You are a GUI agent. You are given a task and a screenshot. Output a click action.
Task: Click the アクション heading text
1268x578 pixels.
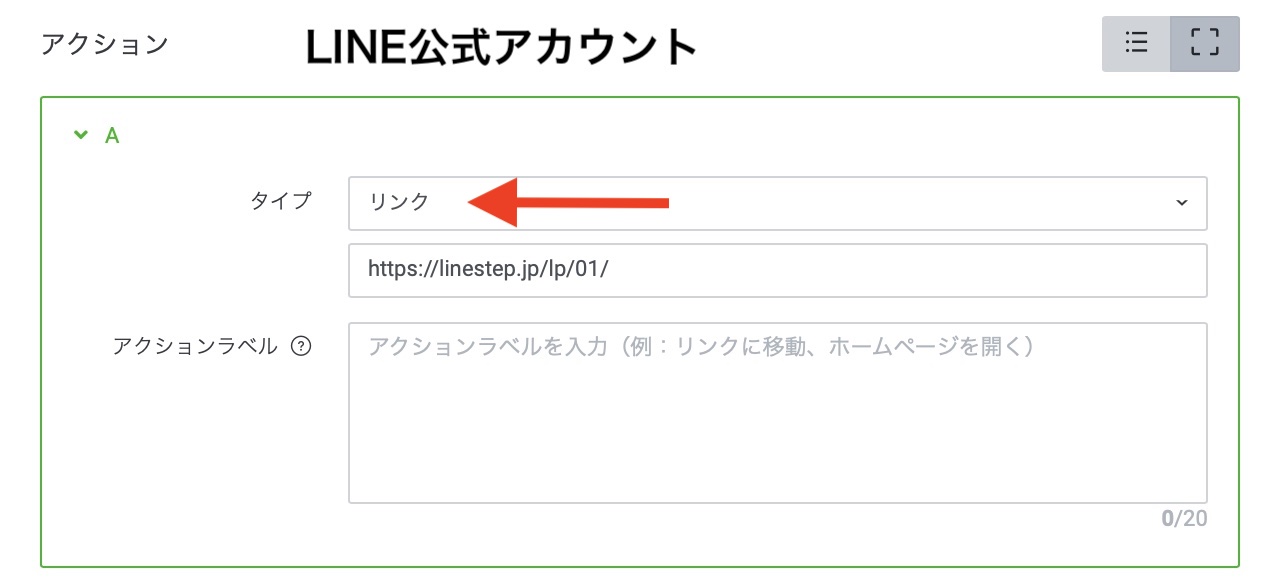[x=104, y=45]
